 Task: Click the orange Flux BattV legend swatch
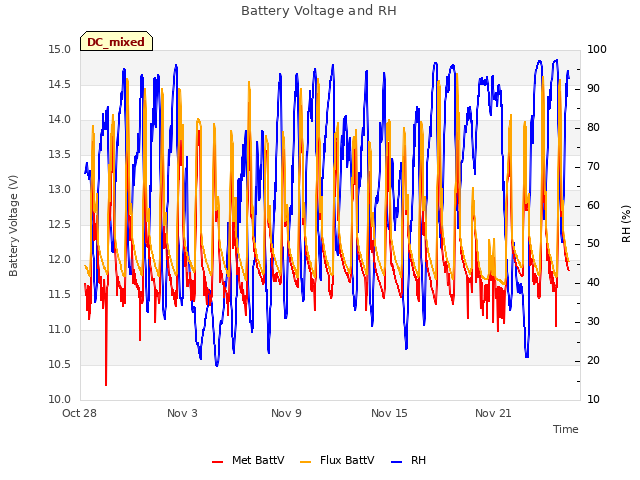305,462
